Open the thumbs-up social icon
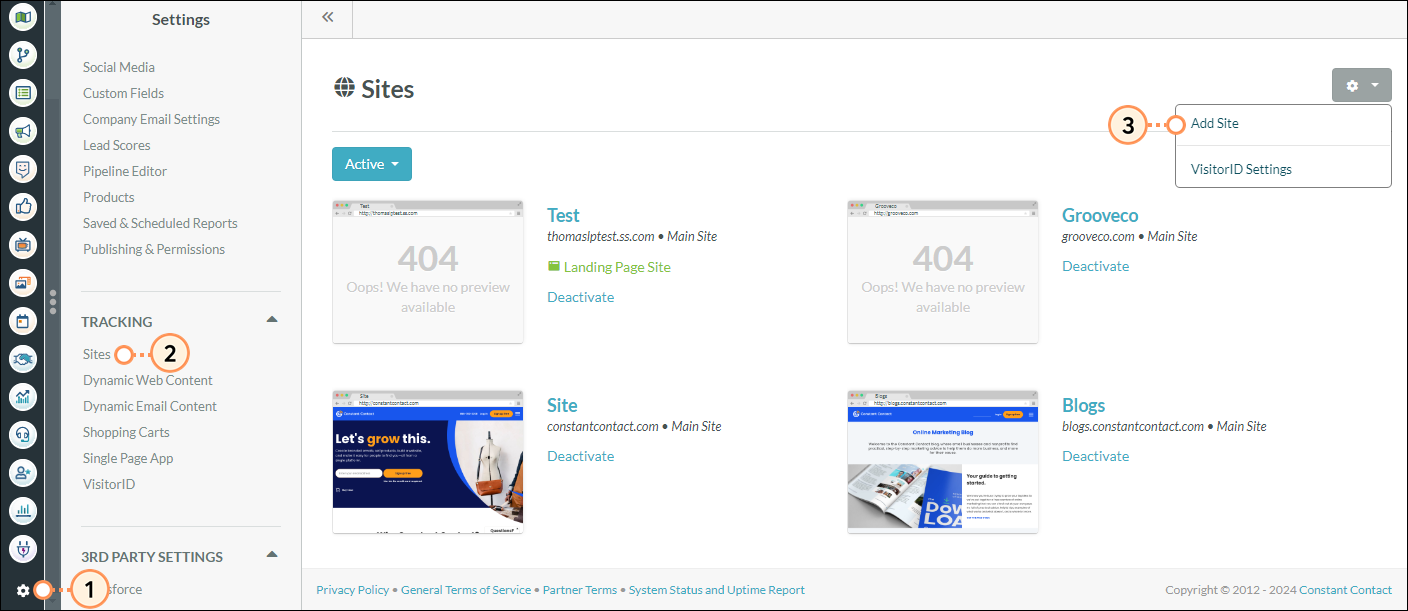1408x611 pixels. click(23, 207)
